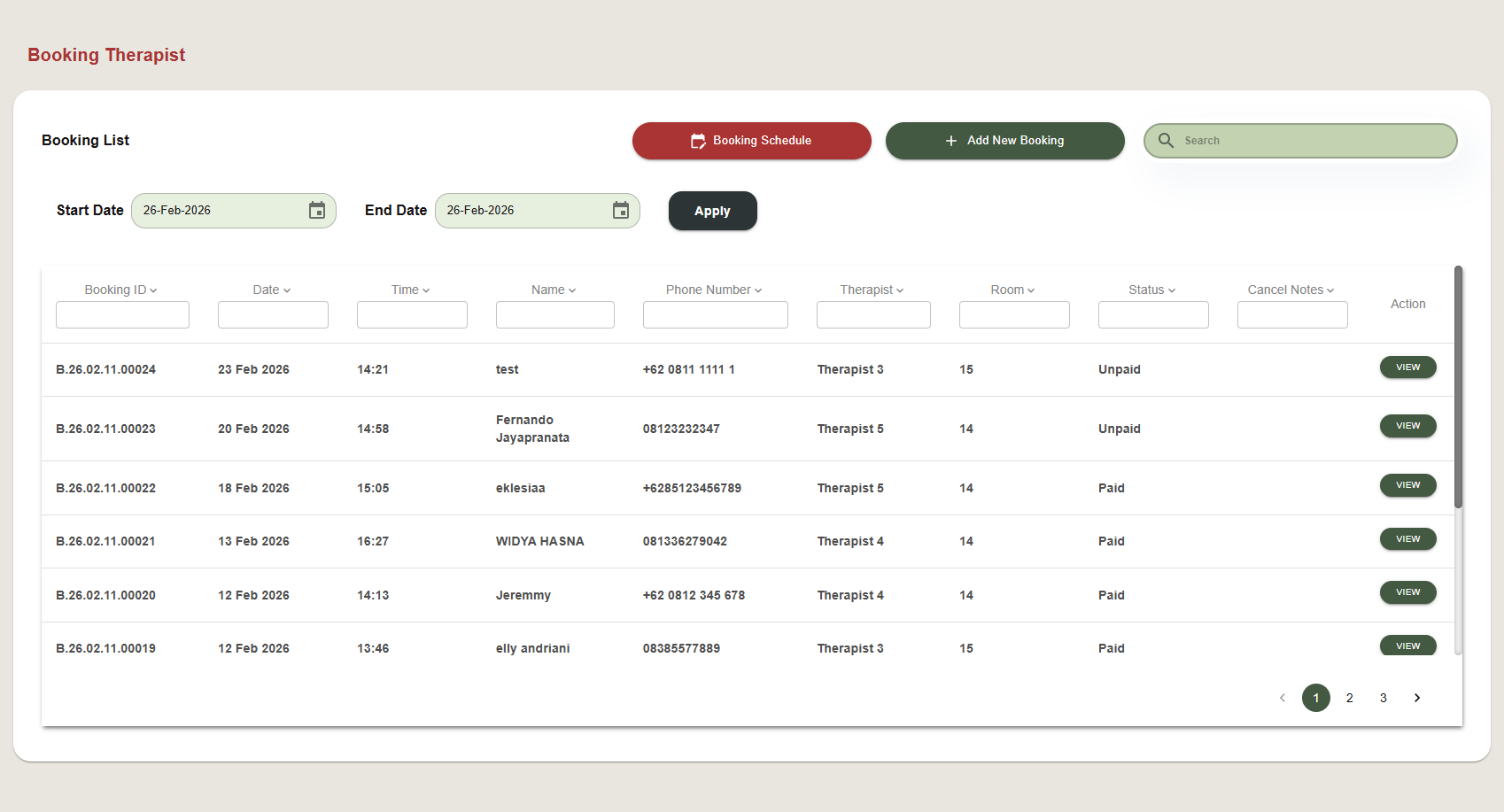Viewport: 1504px width, 812px height.
Task: Click the plus icon in Add New Booking
Action: (x=951, y=141)
